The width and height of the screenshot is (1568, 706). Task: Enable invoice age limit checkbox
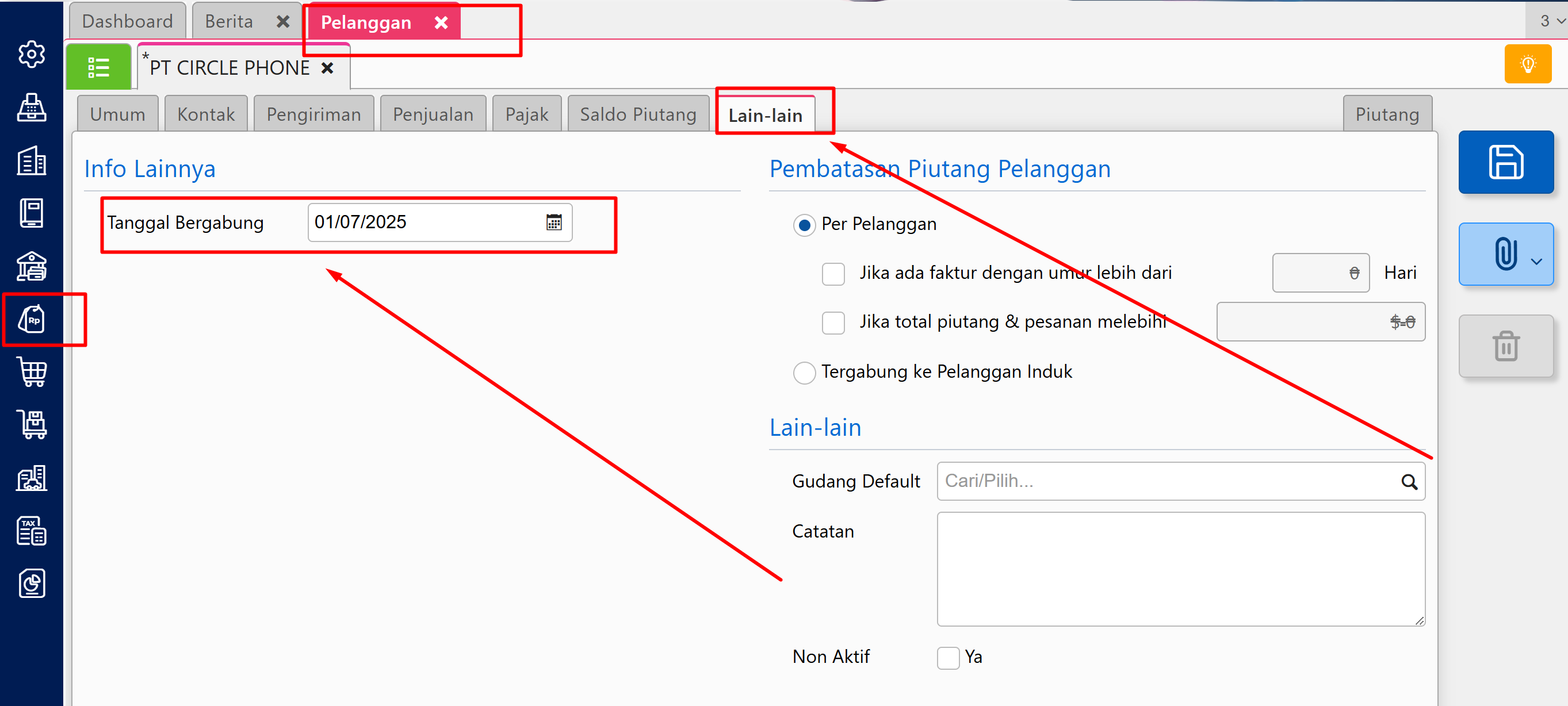(x=833, y=274)
